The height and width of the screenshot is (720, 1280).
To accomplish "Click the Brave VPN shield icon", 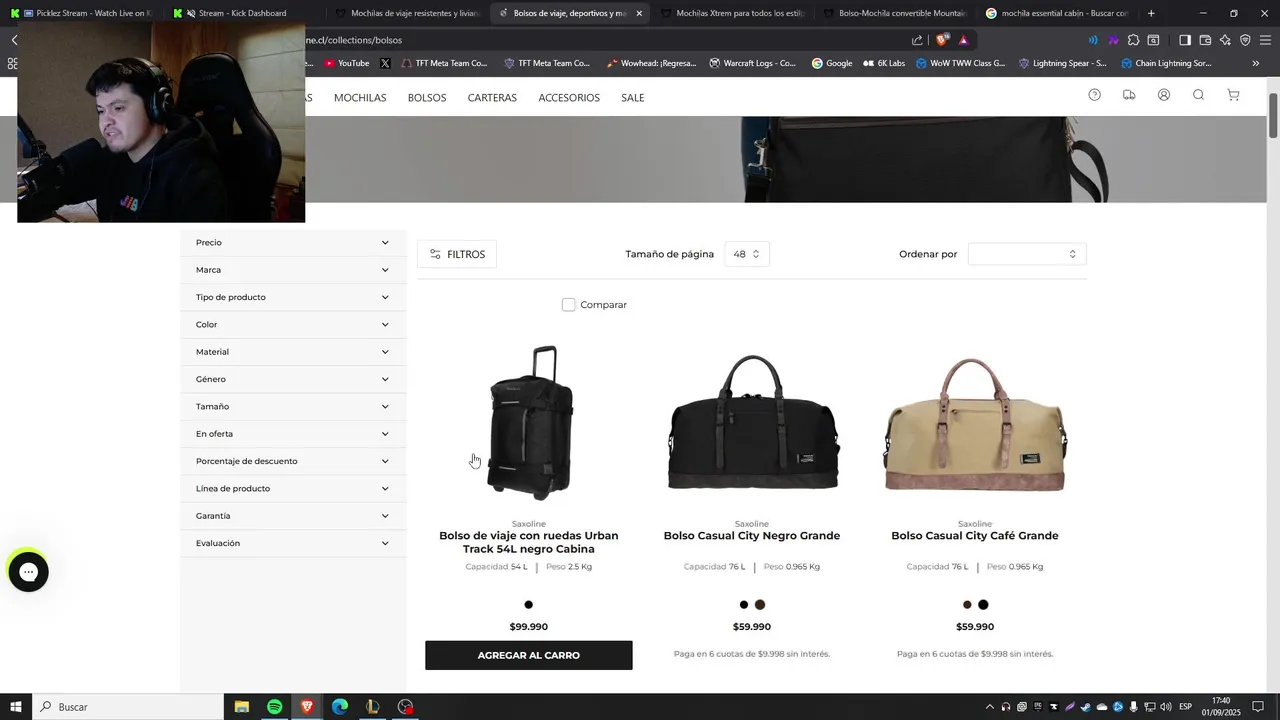I will pos(1245,40).
